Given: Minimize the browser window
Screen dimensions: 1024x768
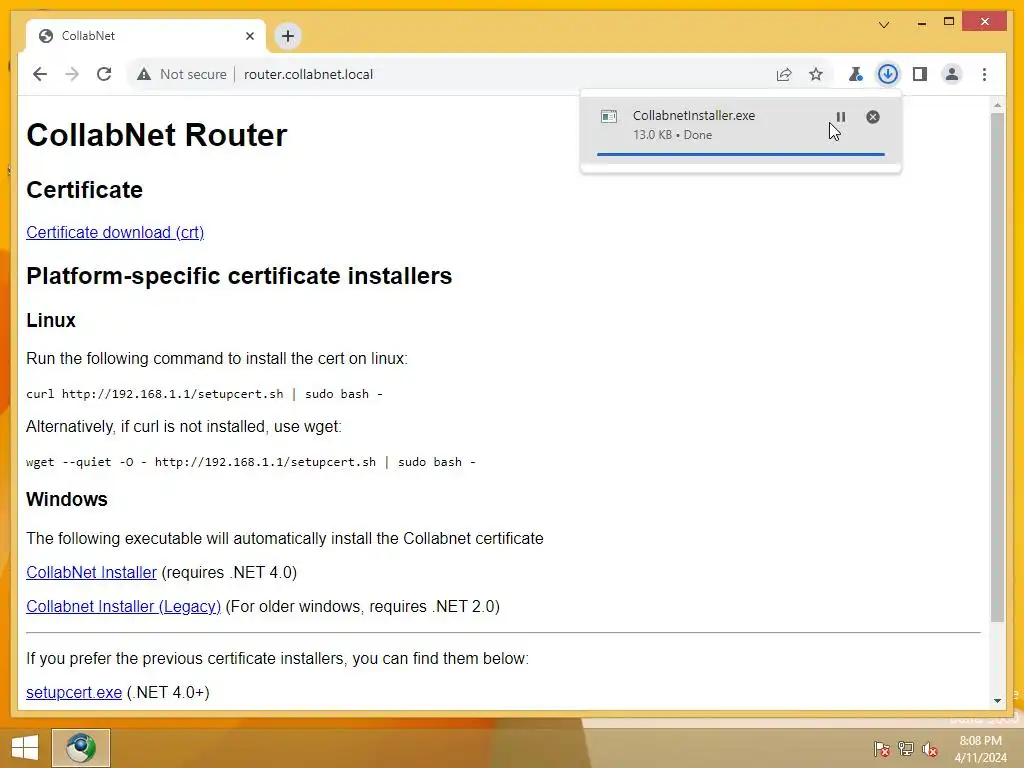Looking at the screenshot, I should 921,22.
